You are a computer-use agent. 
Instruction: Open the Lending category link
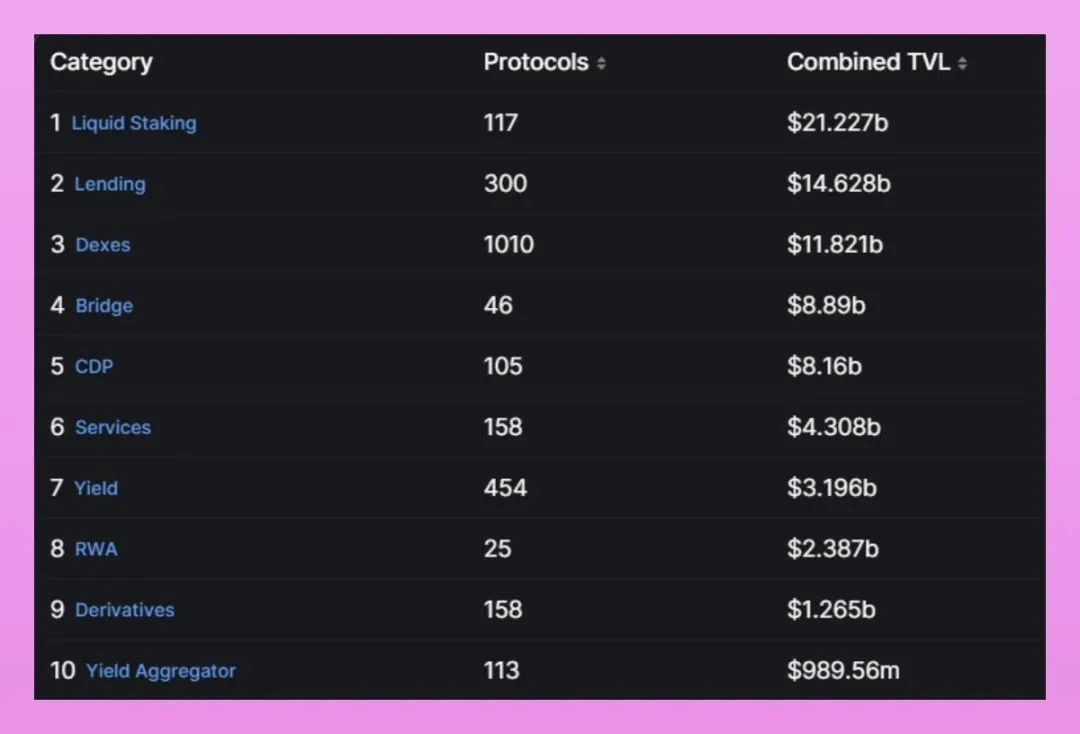click(110, 184)
